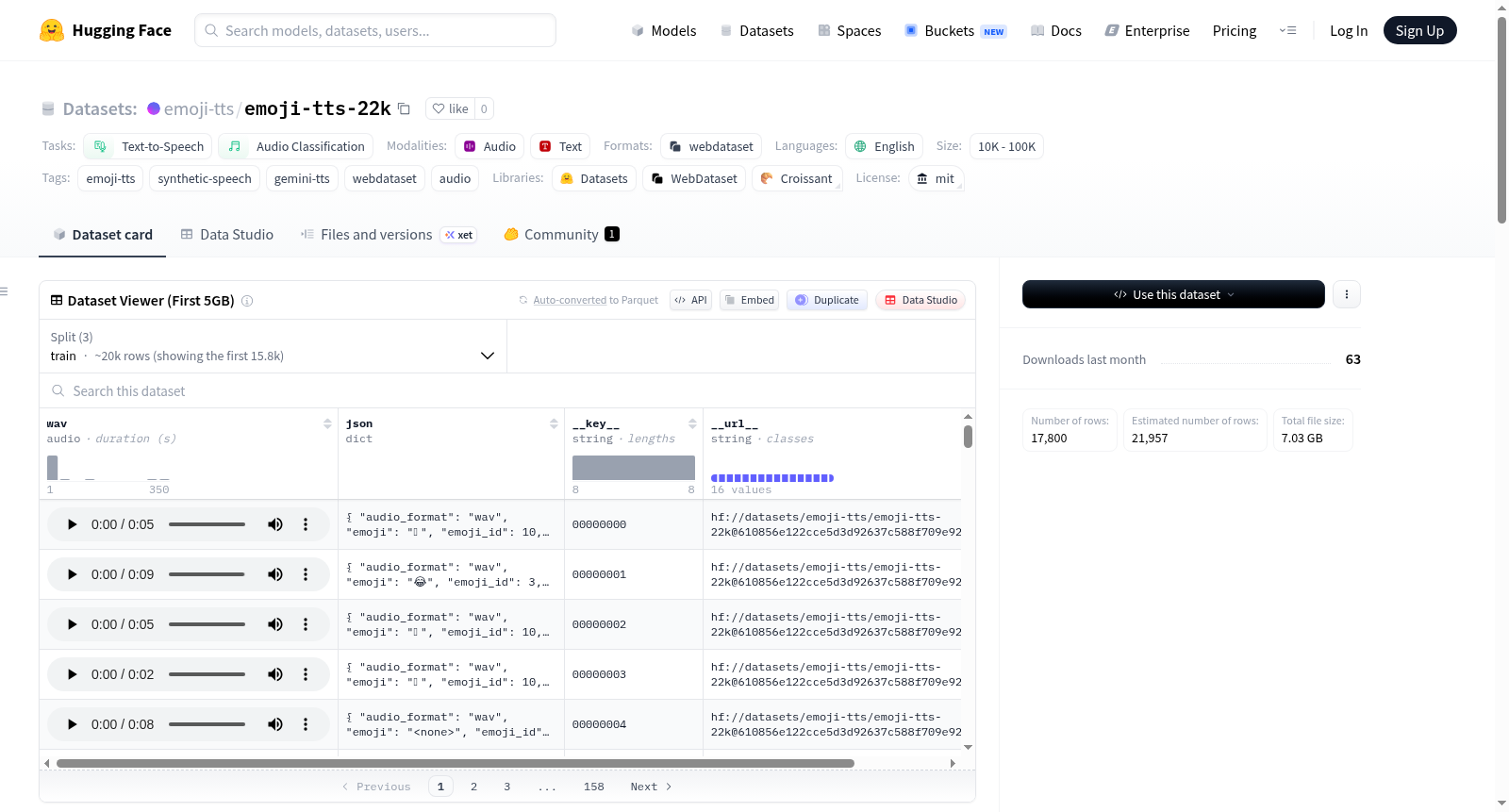
Task: Switch to the Dataset card tab
Action: click(x=103, y=235)
